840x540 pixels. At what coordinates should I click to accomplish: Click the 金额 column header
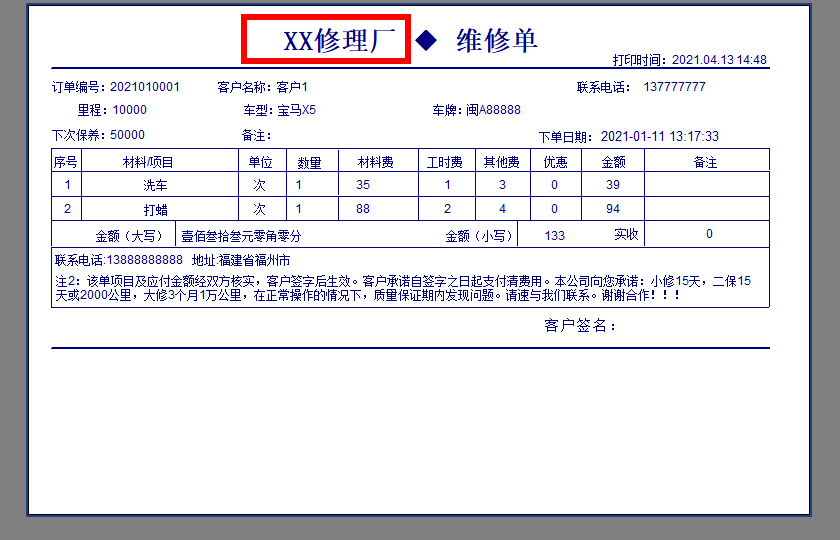click(x=613, y=162)
